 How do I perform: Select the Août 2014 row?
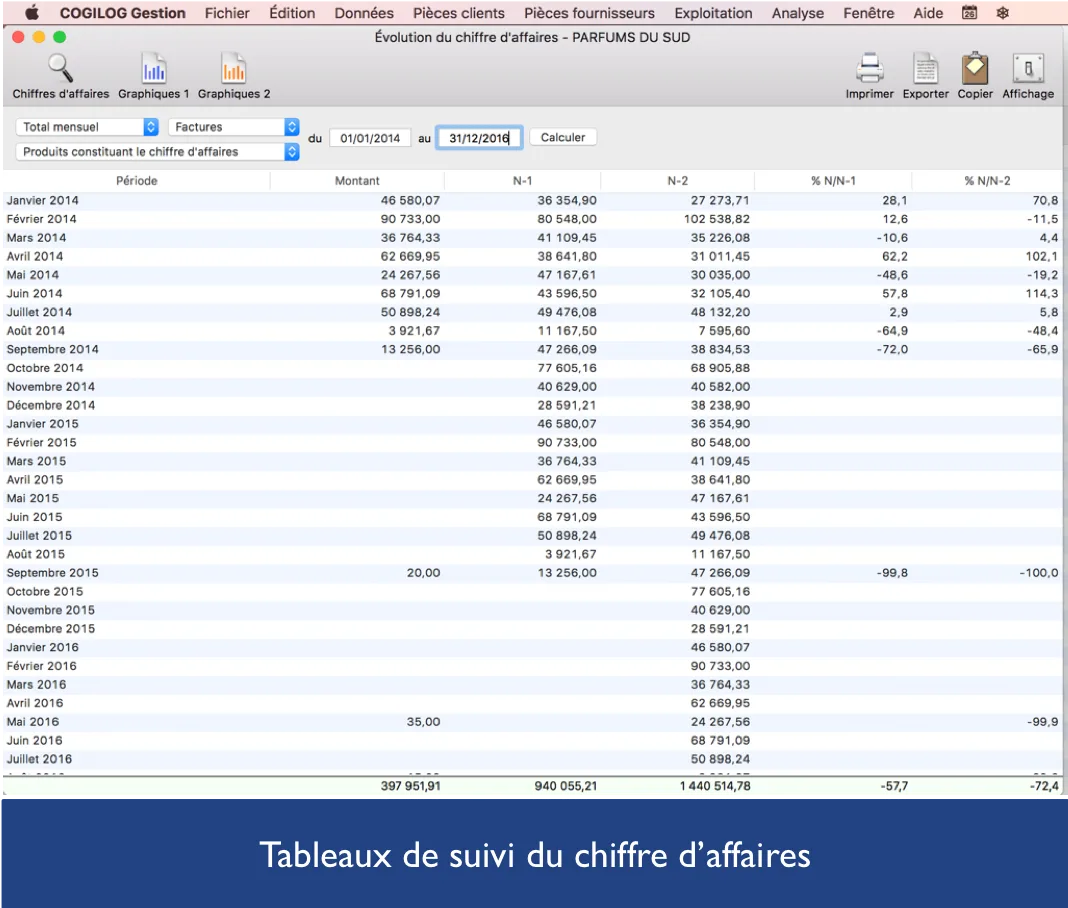coord(533,331)
